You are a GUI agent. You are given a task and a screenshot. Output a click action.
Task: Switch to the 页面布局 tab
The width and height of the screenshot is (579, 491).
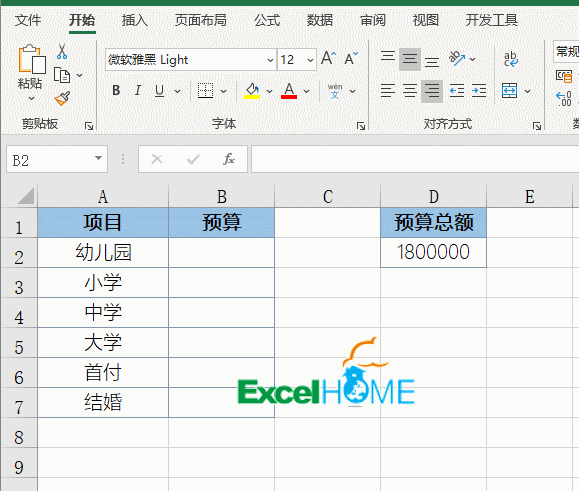201,20
